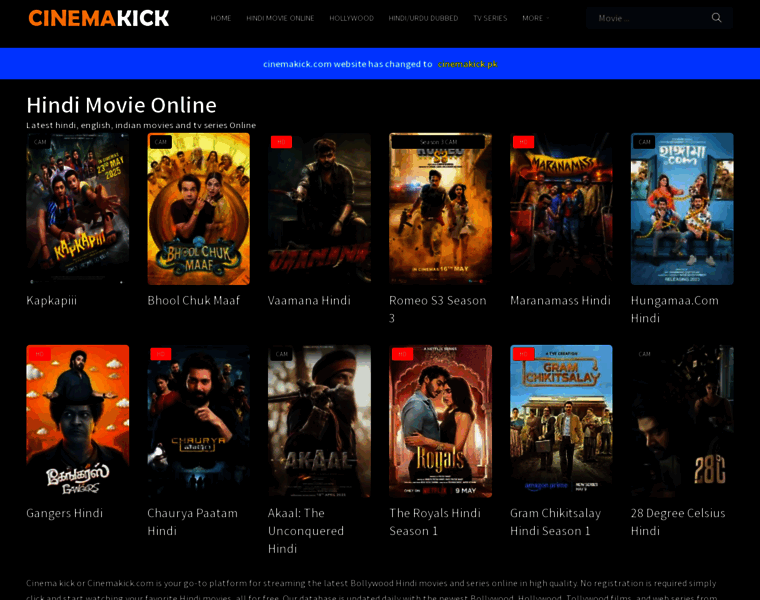The image size is (760, 600).
Task: Open the CinemaKick logo homepage
Action: [x=99, y=18]
